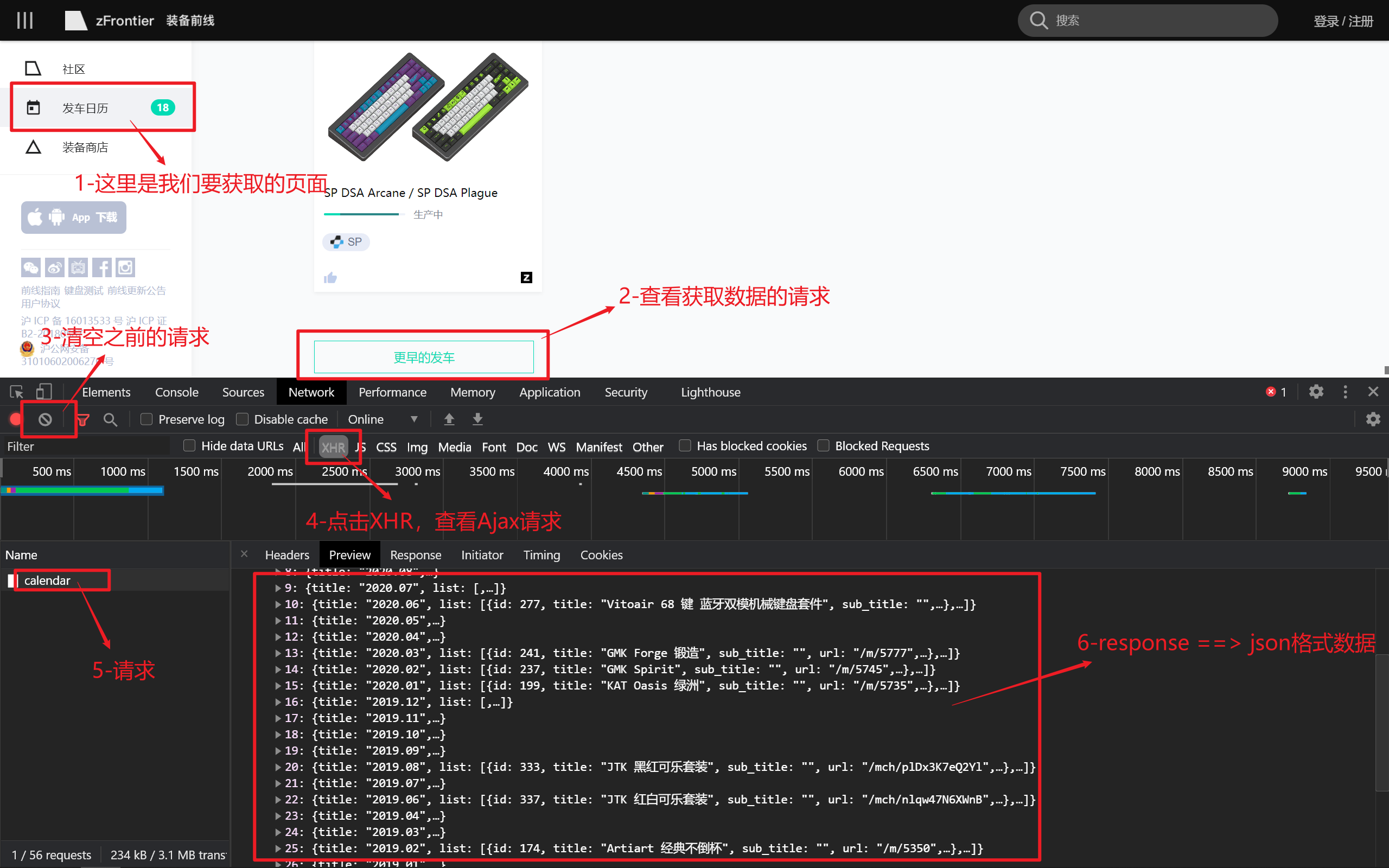
Task: Expand entry 20 titled 2019.08
Action: tap(278, 767)
